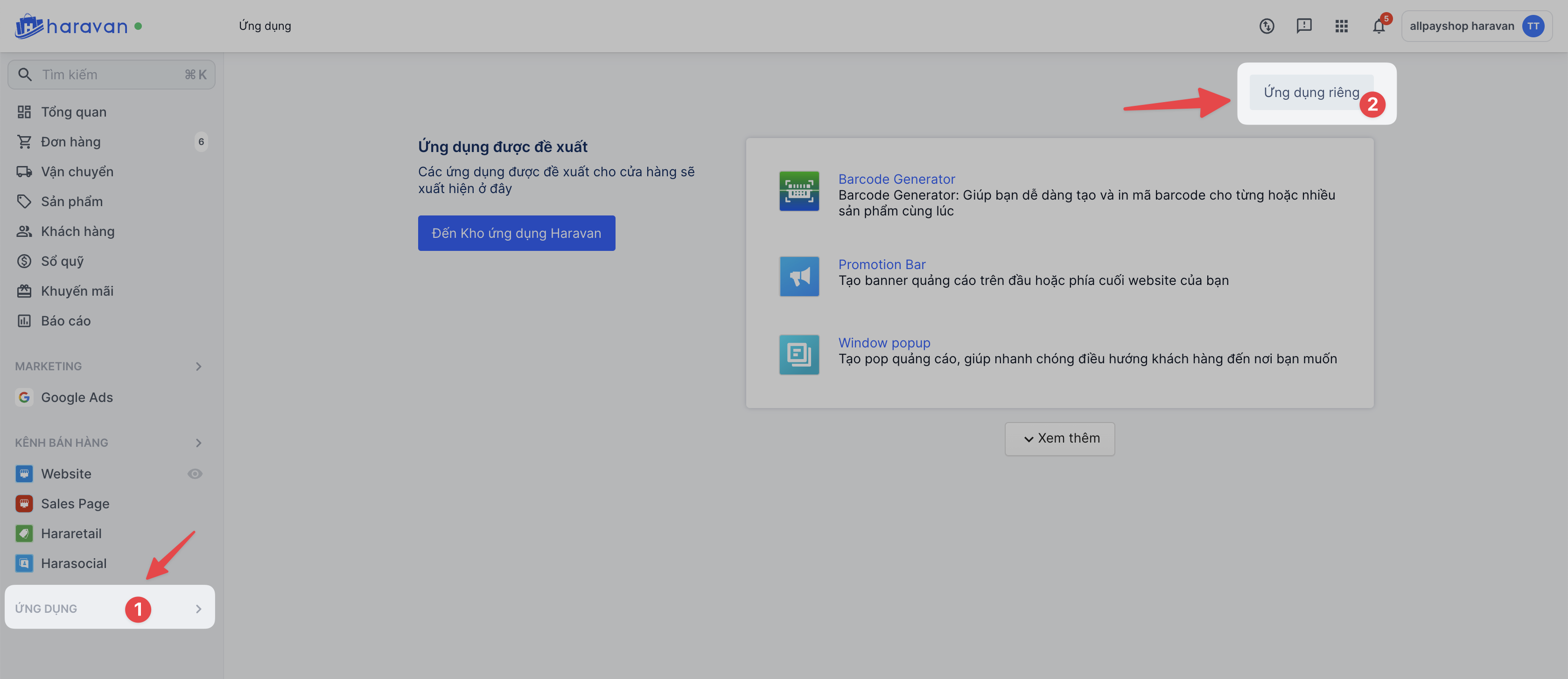Open the Harasocial channel label
Viewport: 1568px width, 679px height.
pos(74,563)
